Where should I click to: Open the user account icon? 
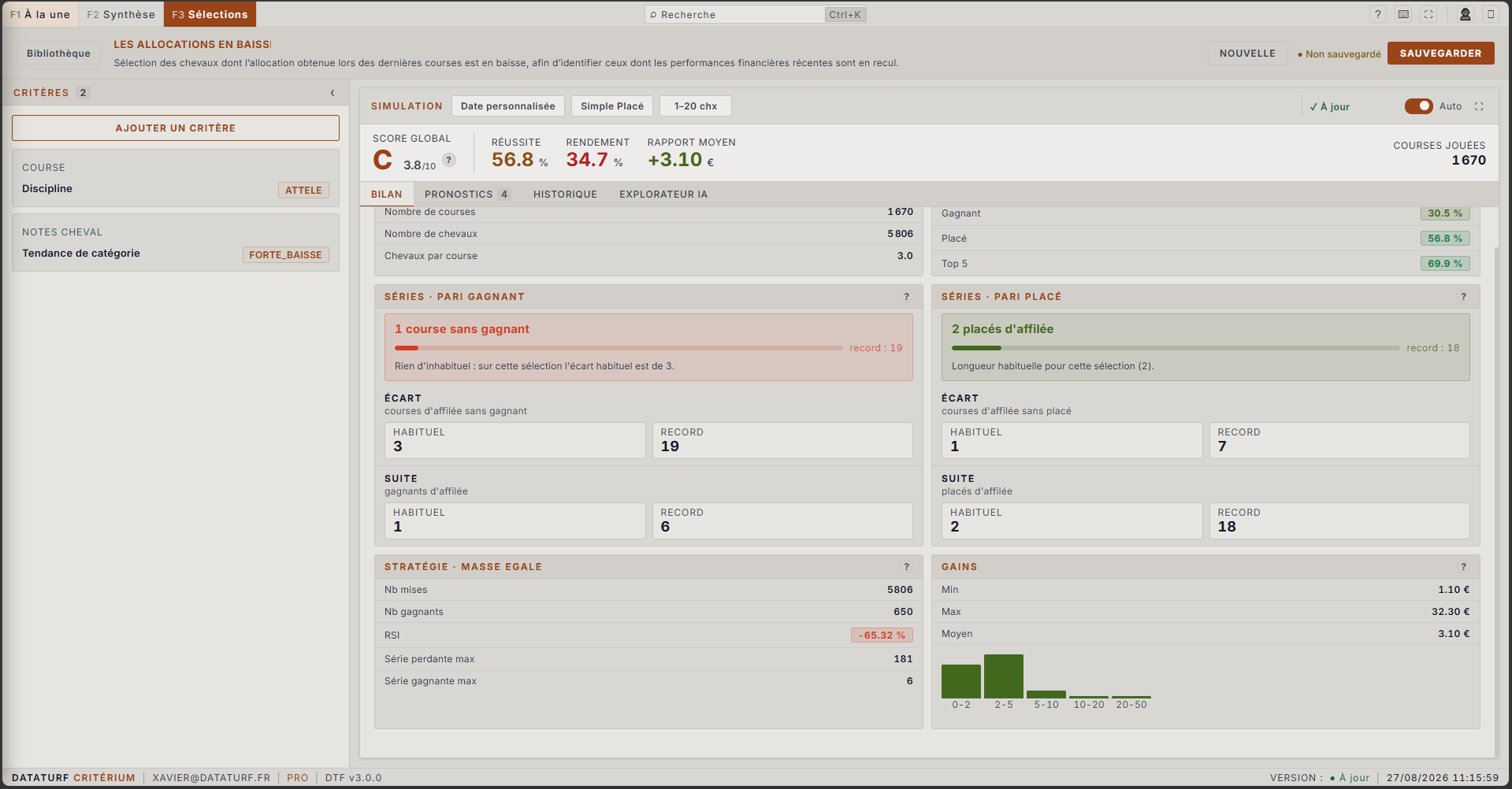tap(1466, 14)
